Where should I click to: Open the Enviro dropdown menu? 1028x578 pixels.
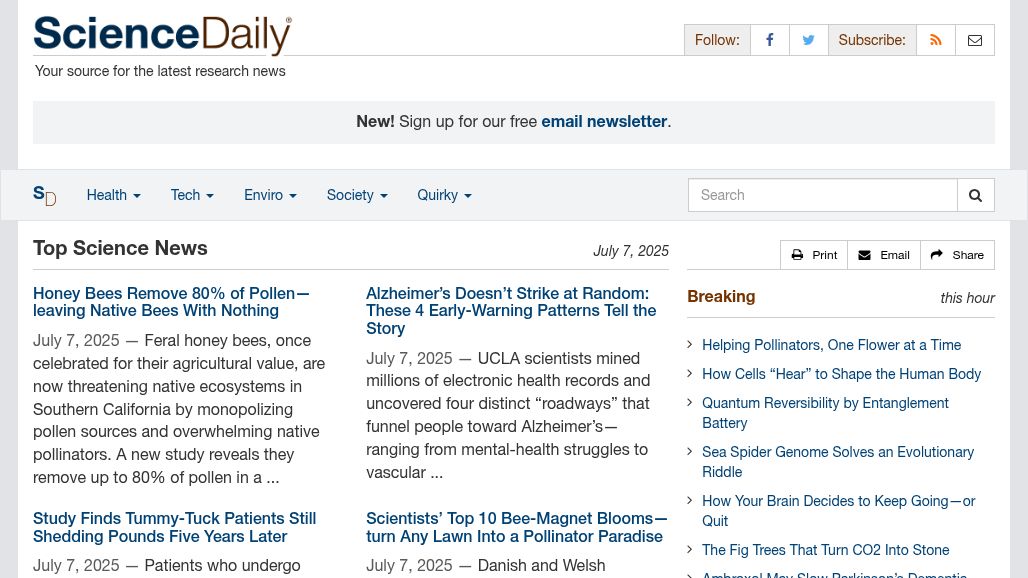pos(270,195)
